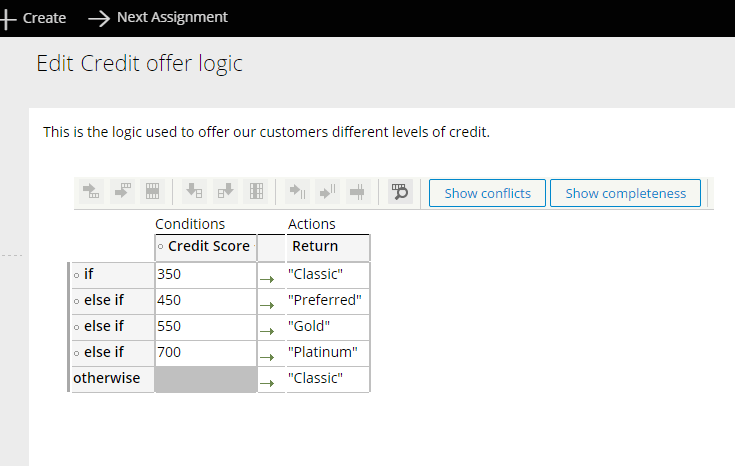
Task: Click the credit score cell containing 450
Action: coord(206,301)
